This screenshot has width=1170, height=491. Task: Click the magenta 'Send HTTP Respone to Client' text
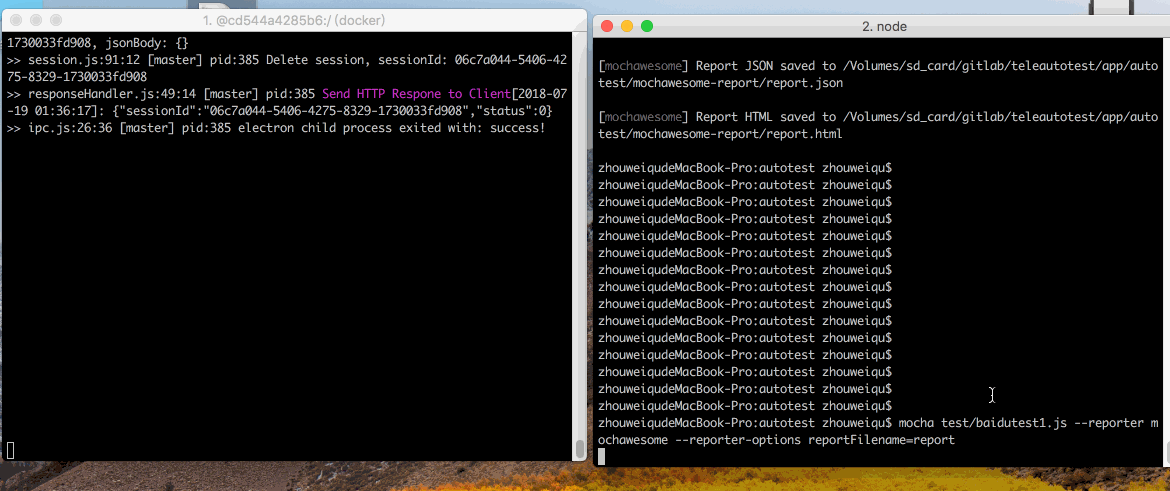[x=416, y=94]
